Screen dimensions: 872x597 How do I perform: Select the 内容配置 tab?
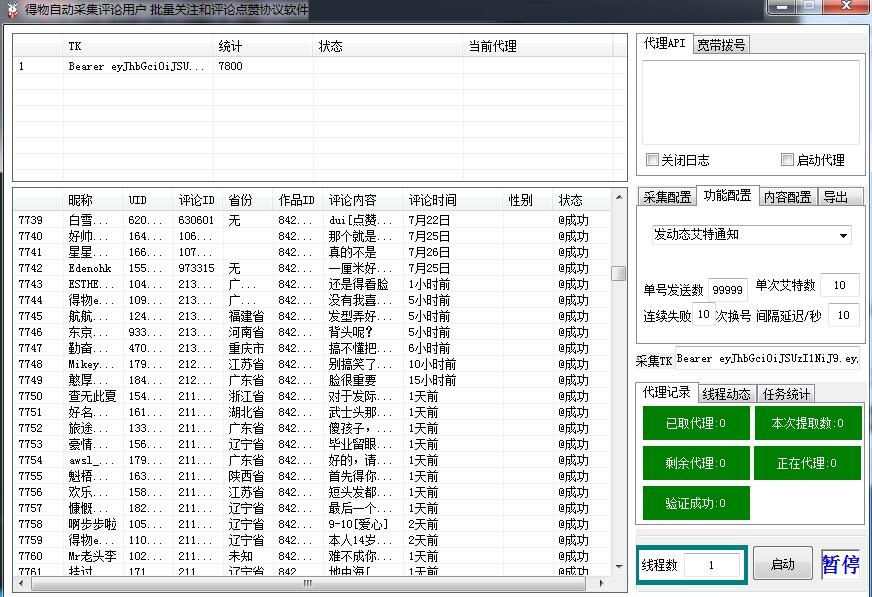[788, 197]
